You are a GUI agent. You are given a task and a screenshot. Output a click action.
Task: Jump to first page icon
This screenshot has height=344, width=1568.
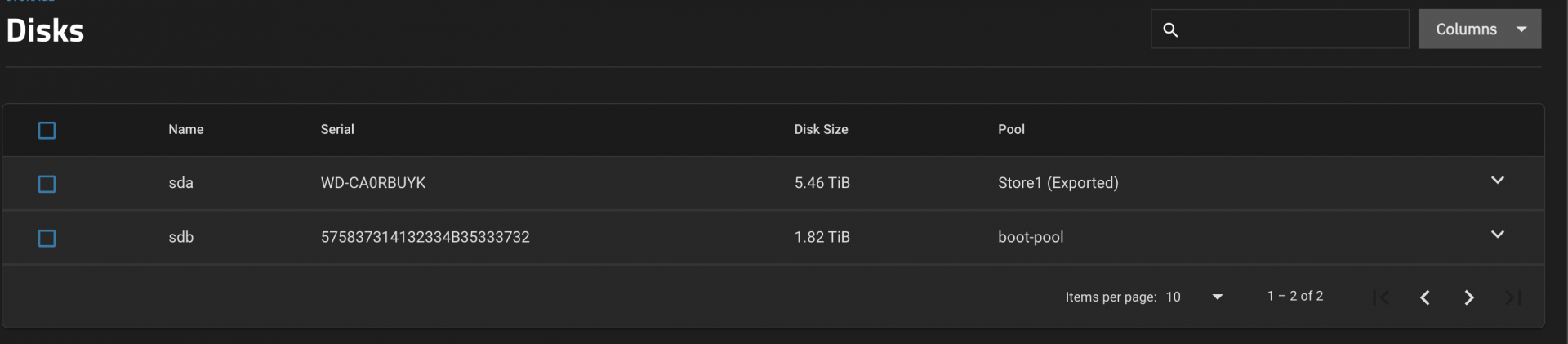(1381, 297)
